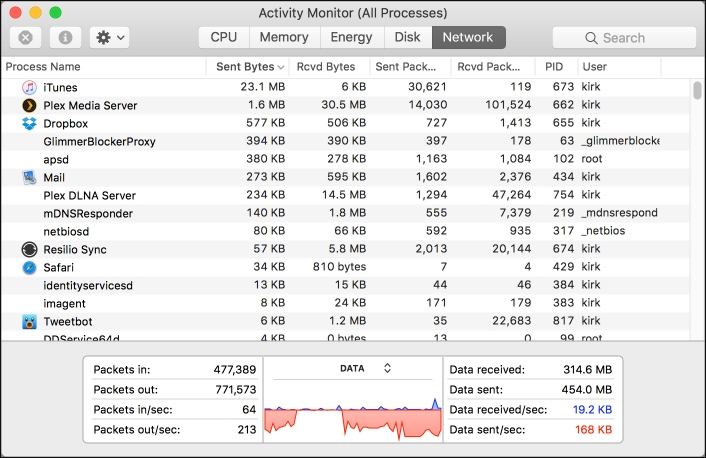The width and height of the screenshot is (706, 458).
Task: Click the process list vertical scrollbar
Action: (697, 209)
